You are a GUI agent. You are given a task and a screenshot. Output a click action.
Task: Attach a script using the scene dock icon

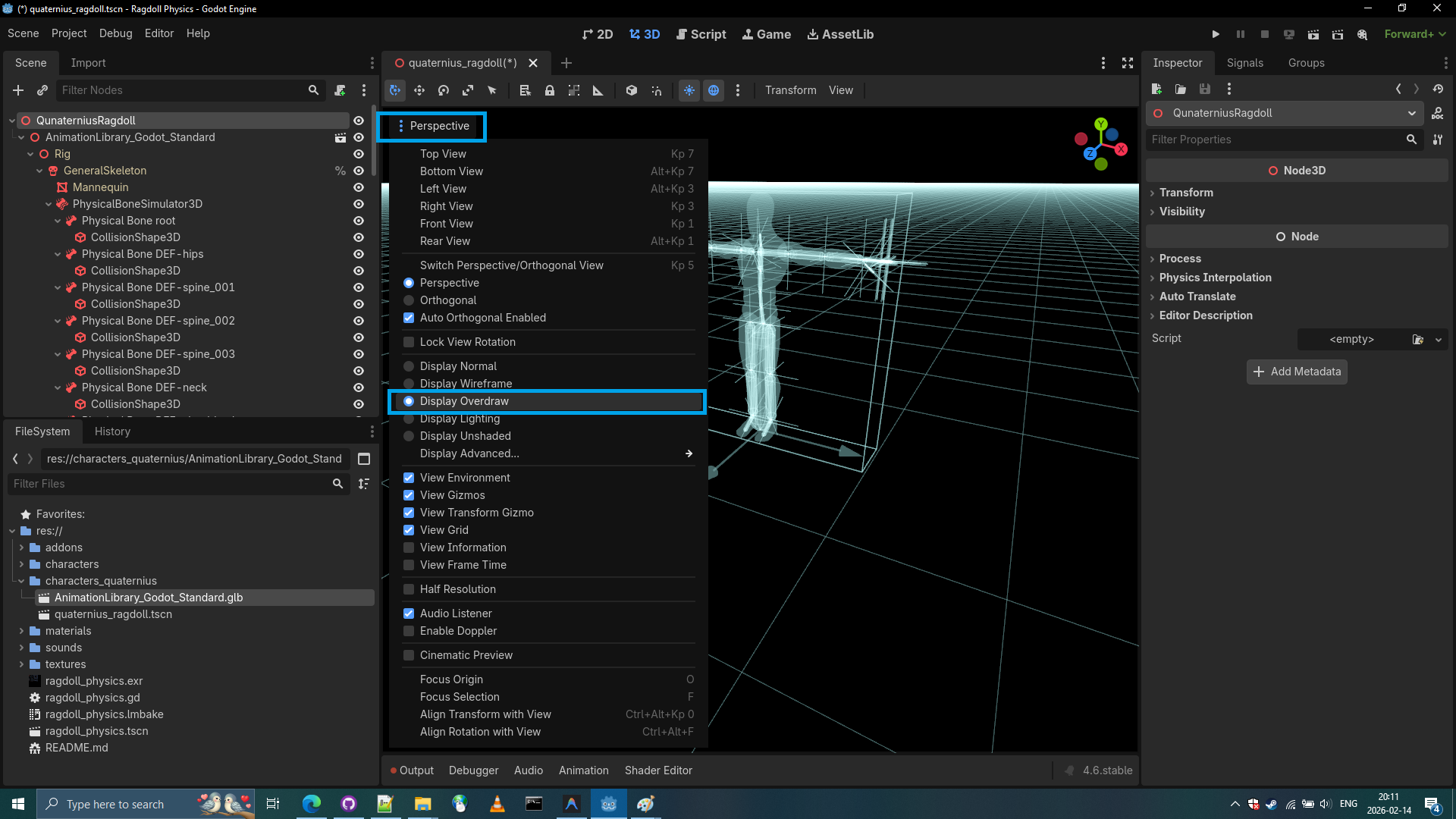[340, 90]
